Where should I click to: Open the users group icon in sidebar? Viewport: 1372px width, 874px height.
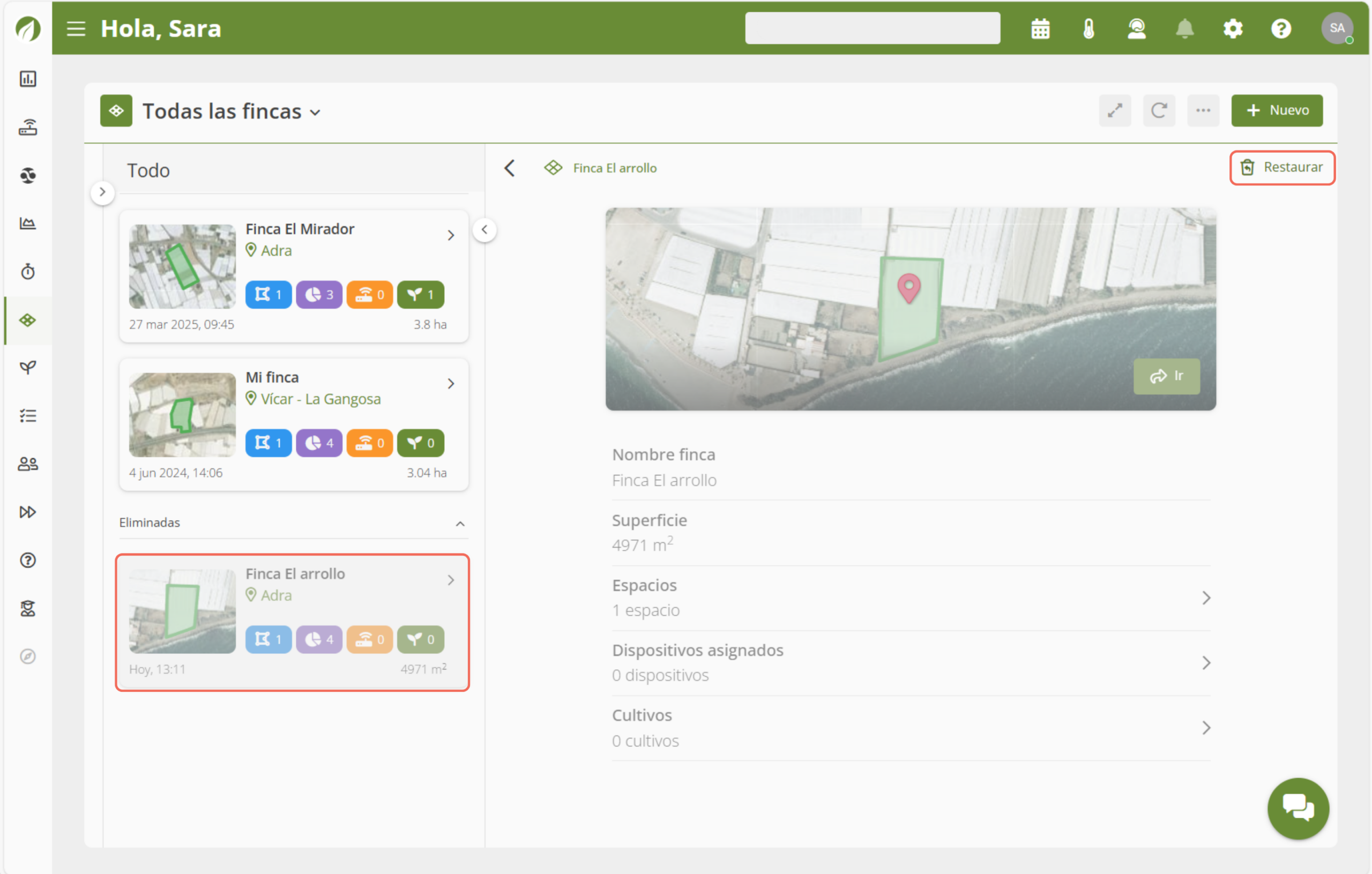(x=28, y=464)
